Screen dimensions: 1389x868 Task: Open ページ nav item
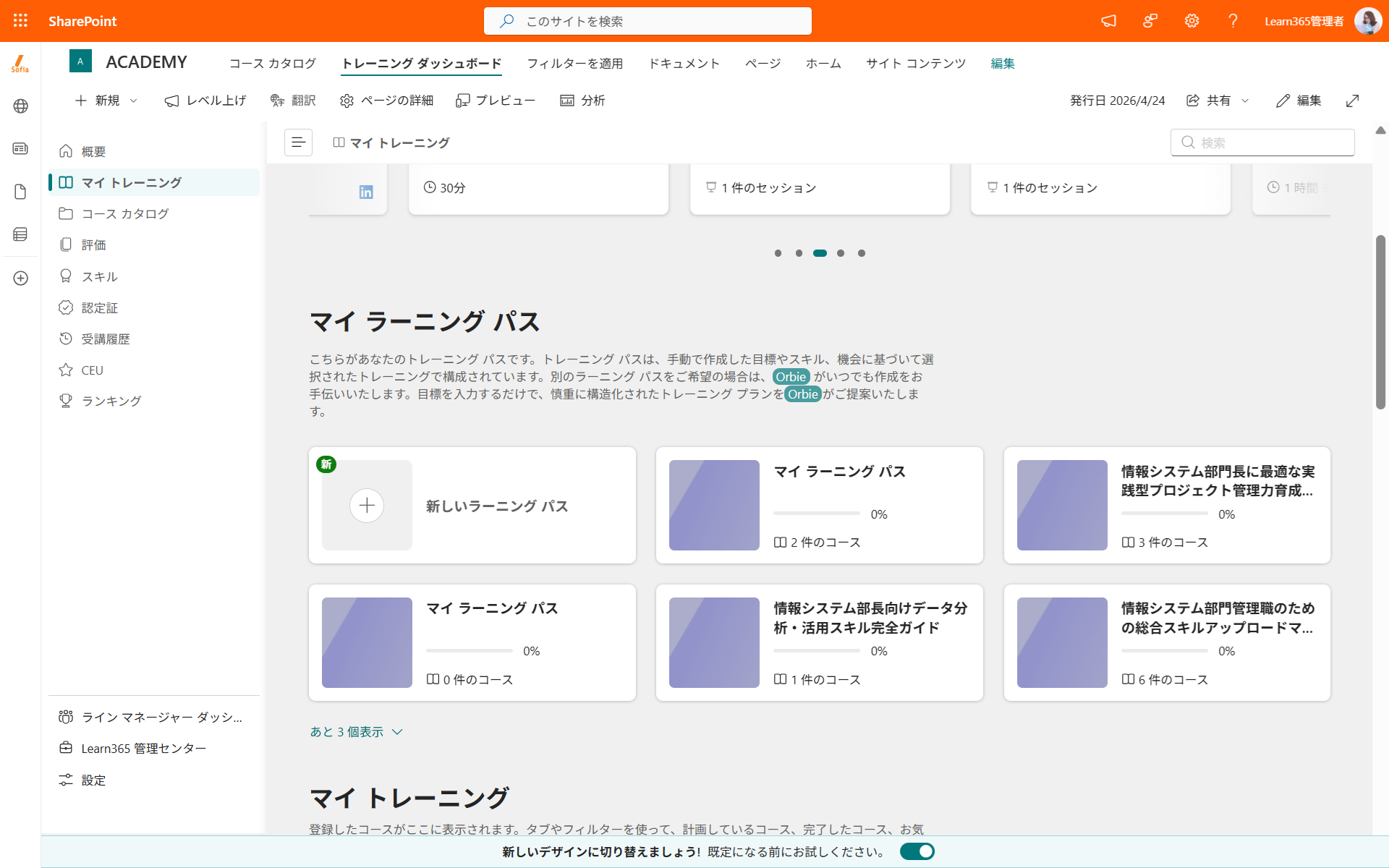click(763, 64)
